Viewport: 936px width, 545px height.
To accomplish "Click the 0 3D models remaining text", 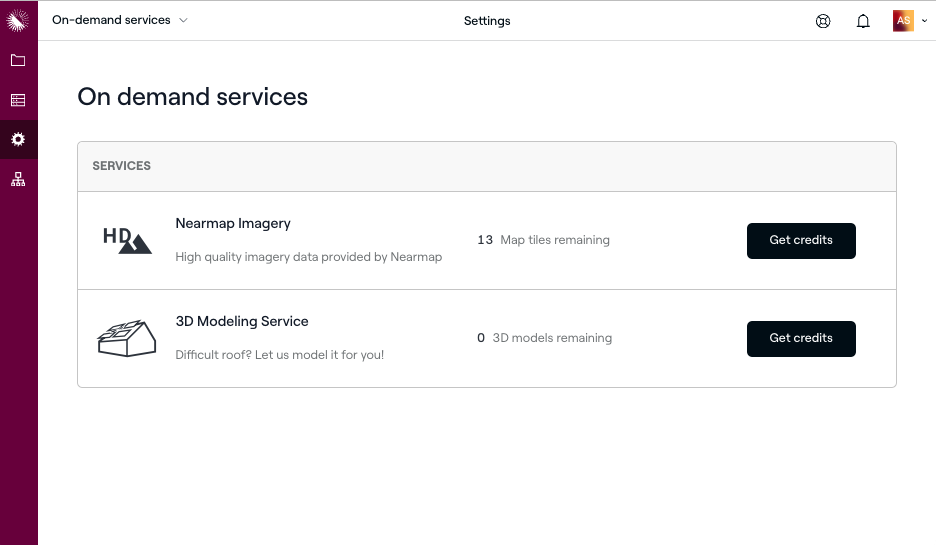I will 544,338.
